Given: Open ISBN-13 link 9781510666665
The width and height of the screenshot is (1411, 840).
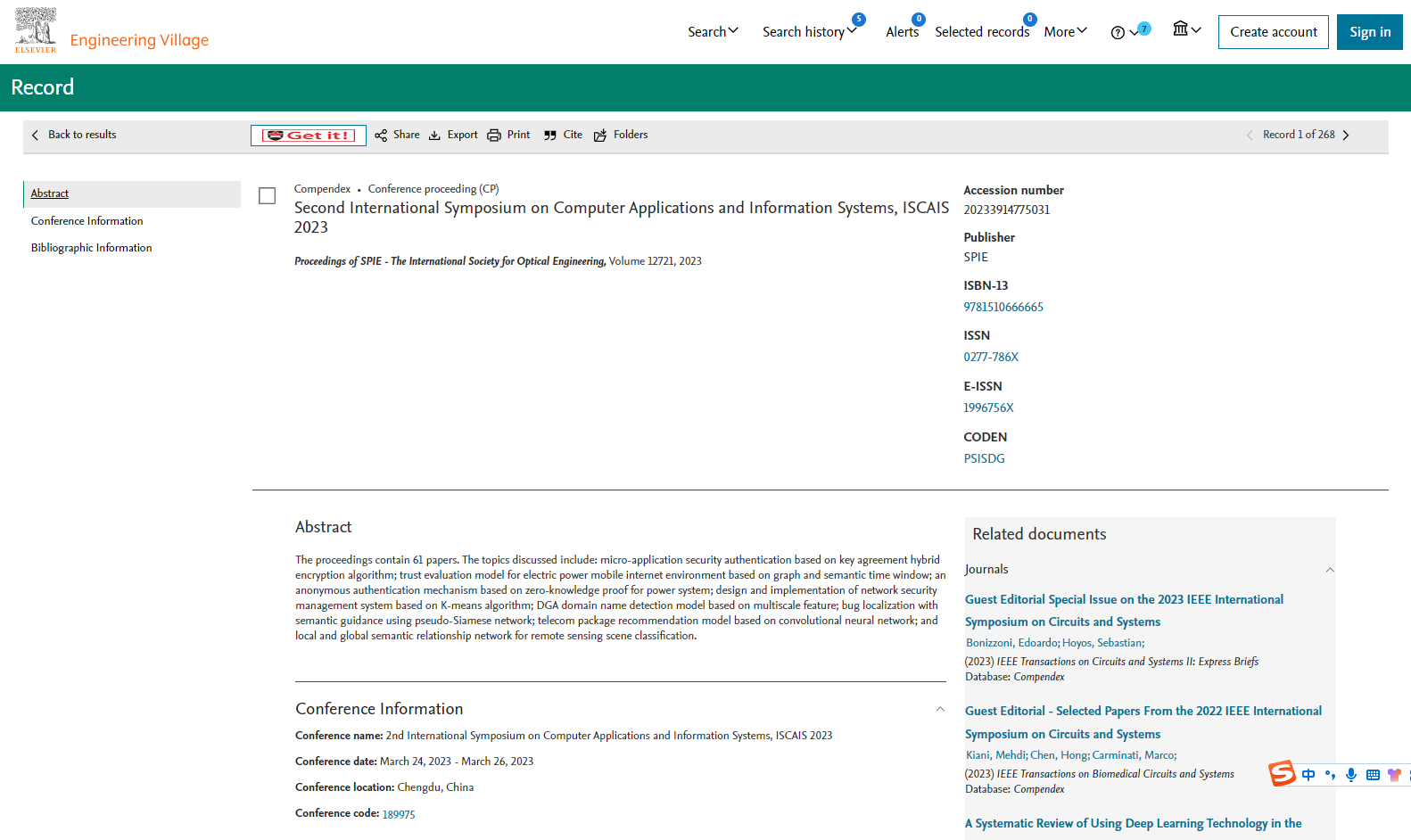Looking at the screenshot, I should click(1003, 307).
